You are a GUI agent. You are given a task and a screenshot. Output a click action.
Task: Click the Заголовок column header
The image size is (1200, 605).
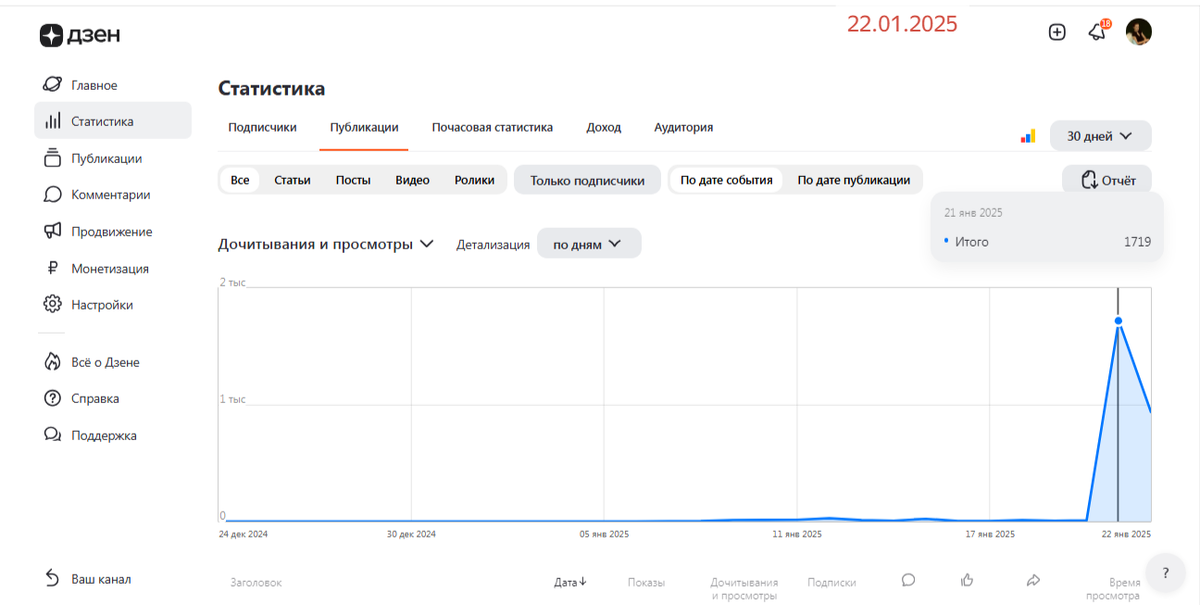(256, 582)
